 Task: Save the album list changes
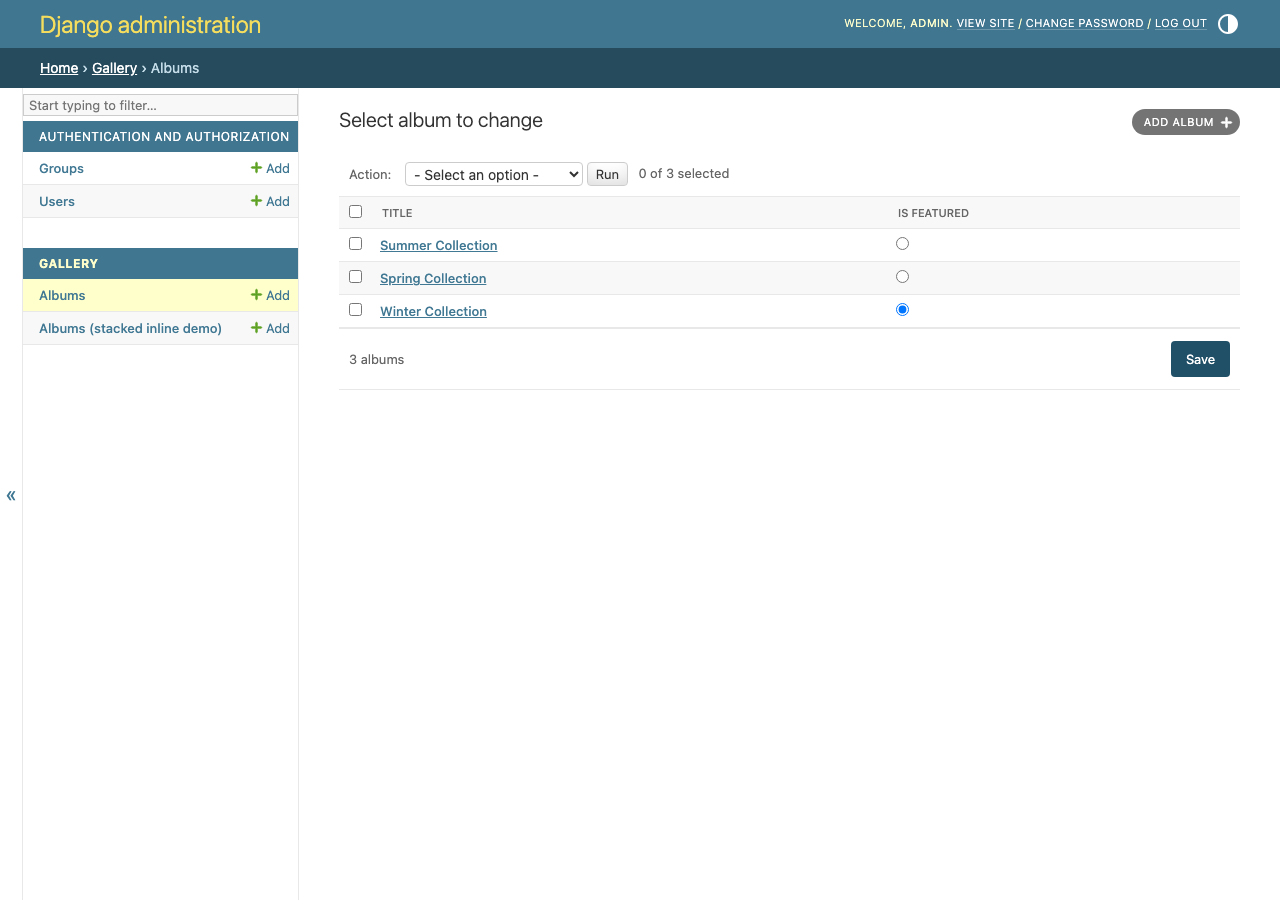tap(1200, 359)
